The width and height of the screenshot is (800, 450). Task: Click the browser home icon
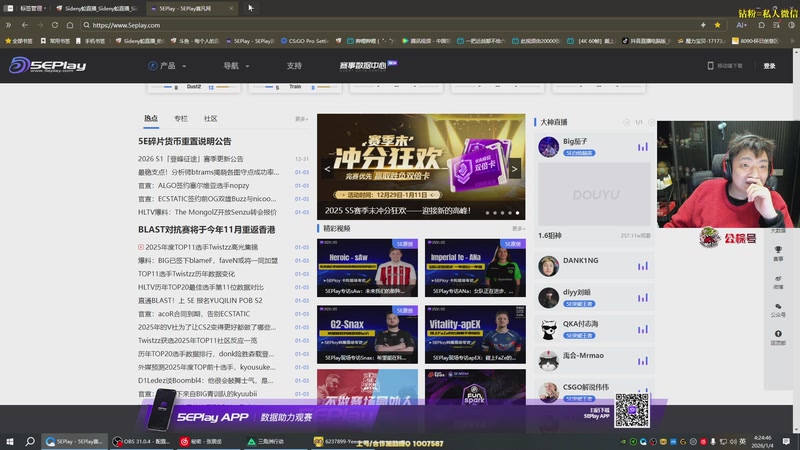tap(70, 24)
